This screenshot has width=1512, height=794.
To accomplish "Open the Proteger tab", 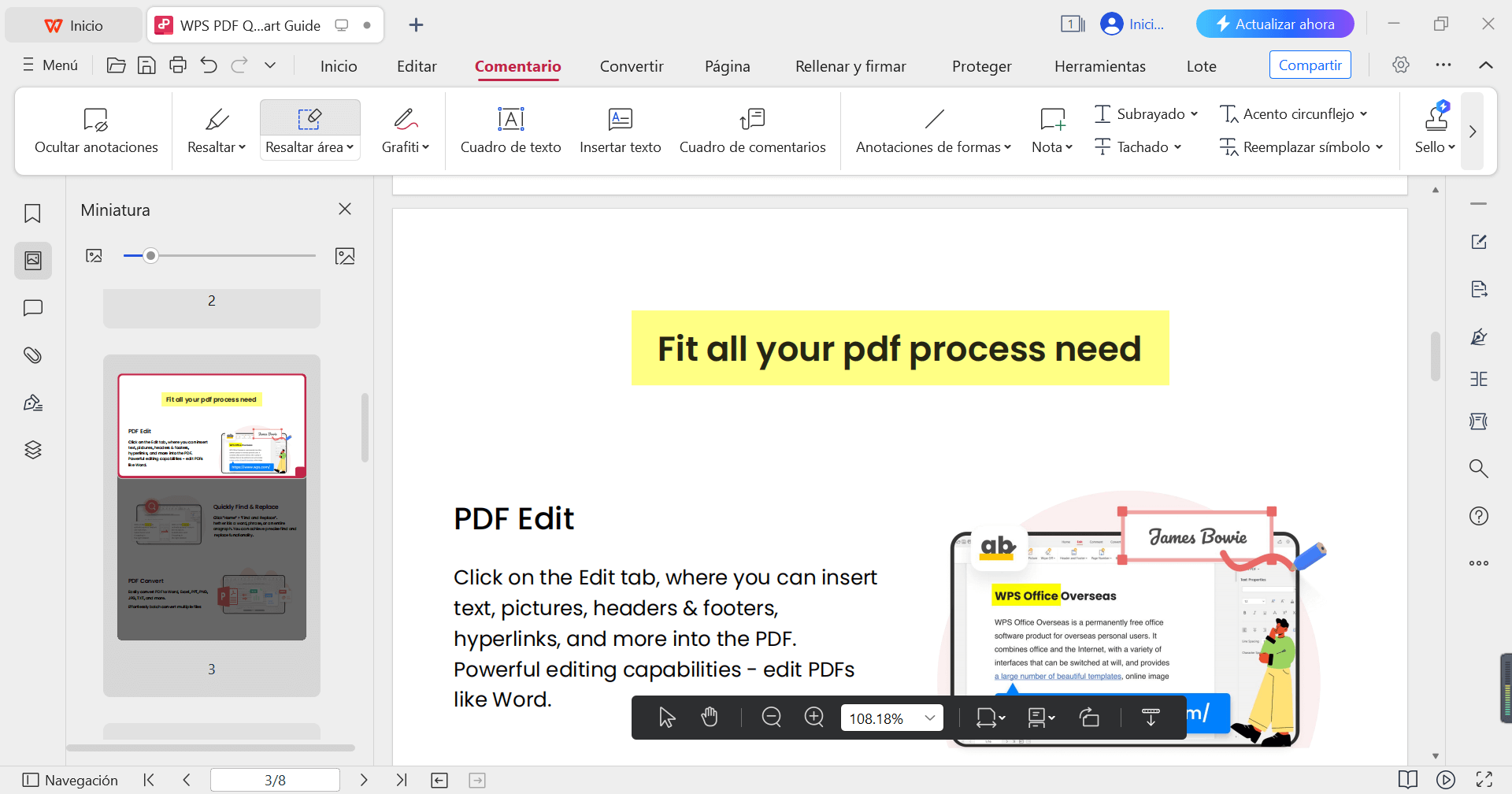I will (981, 66).
